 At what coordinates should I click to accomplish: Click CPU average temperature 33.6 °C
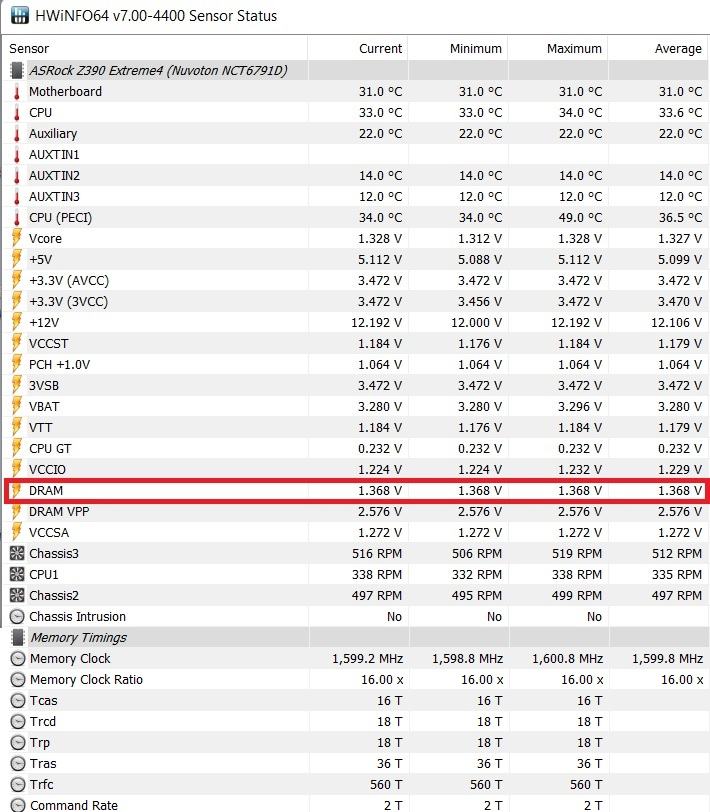(680, 112)
